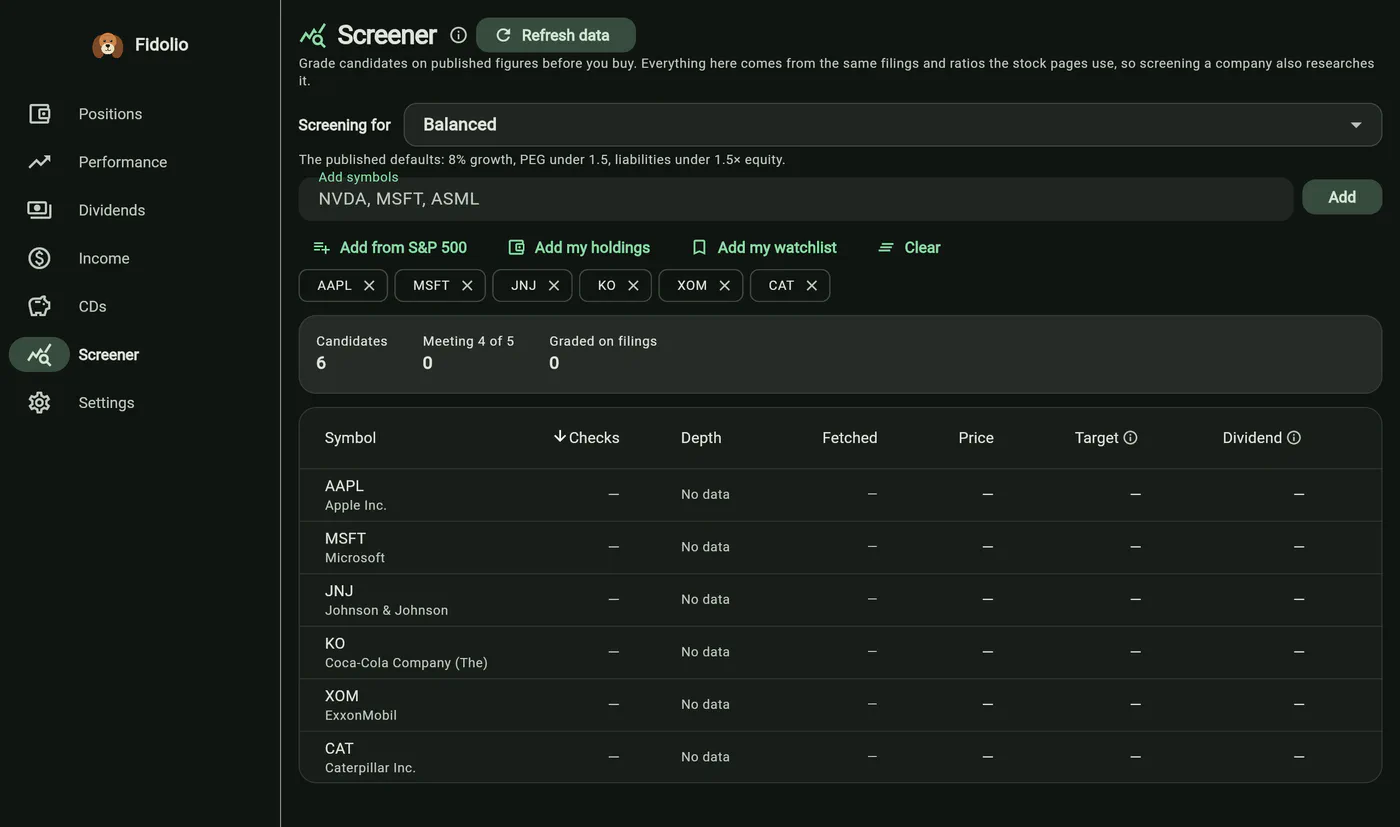Remove KO chip with its X
The height and width of the screenshot is (827, 1400).
coord(633,285)
